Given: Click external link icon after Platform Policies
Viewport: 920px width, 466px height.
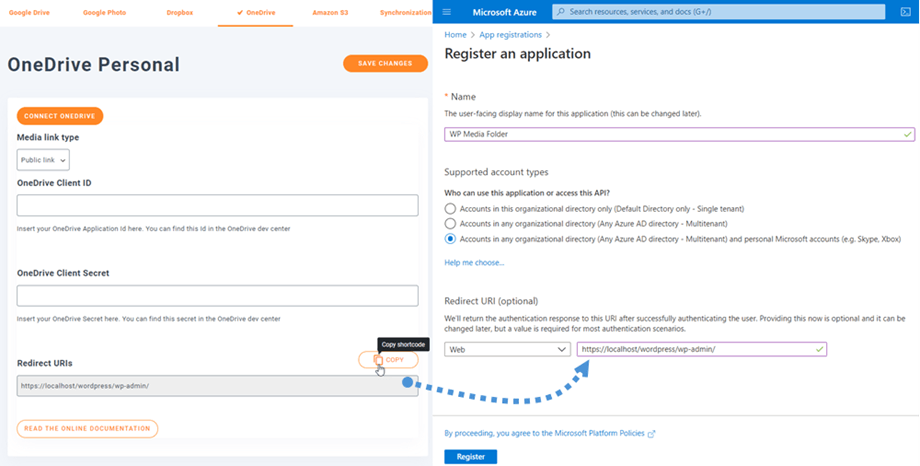Looking at the screenshot, I should coord(652,434).
